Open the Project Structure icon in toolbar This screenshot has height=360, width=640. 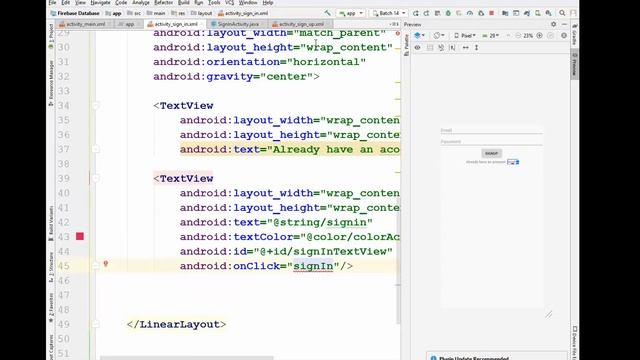tap(505, 13)
